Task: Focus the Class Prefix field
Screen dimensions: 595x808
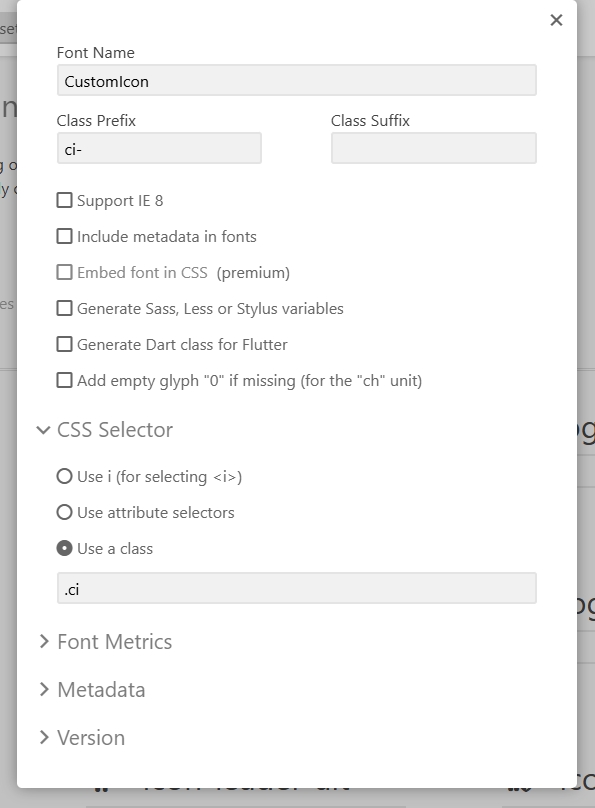Action: pos(159,148)
